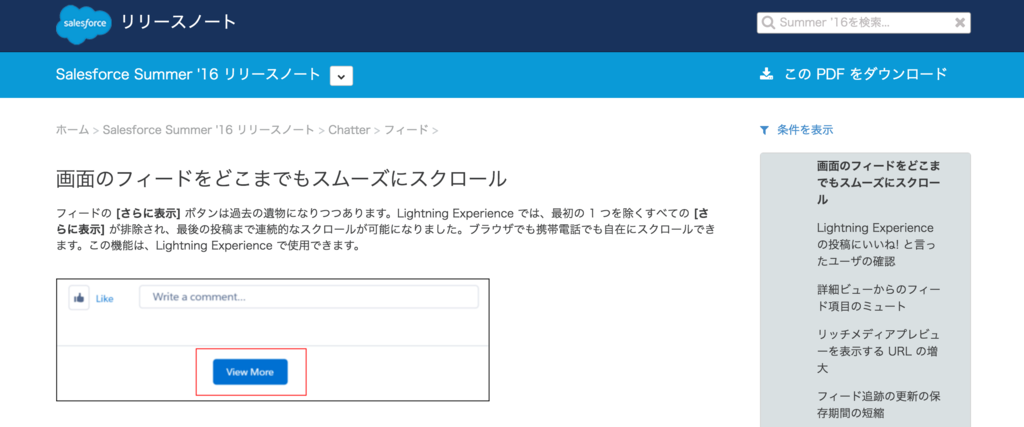This screenshot has width=1024, height=427.
Task: Open the 条件を表示 filter link
Action: pos(805,130)
